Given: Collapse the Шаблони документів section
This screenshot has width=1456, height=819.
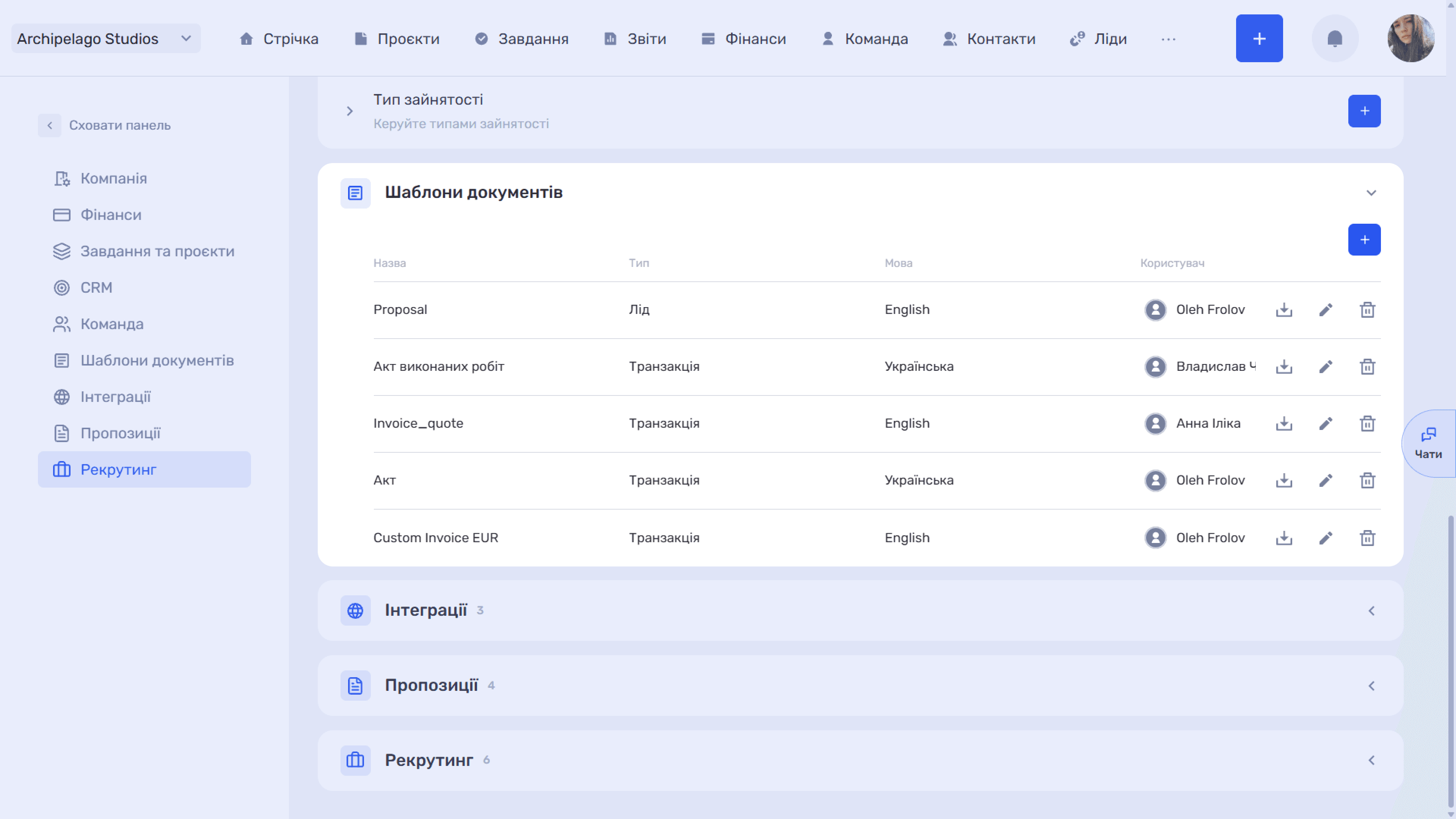Looking at the screenshot, I should point(1371,193).
